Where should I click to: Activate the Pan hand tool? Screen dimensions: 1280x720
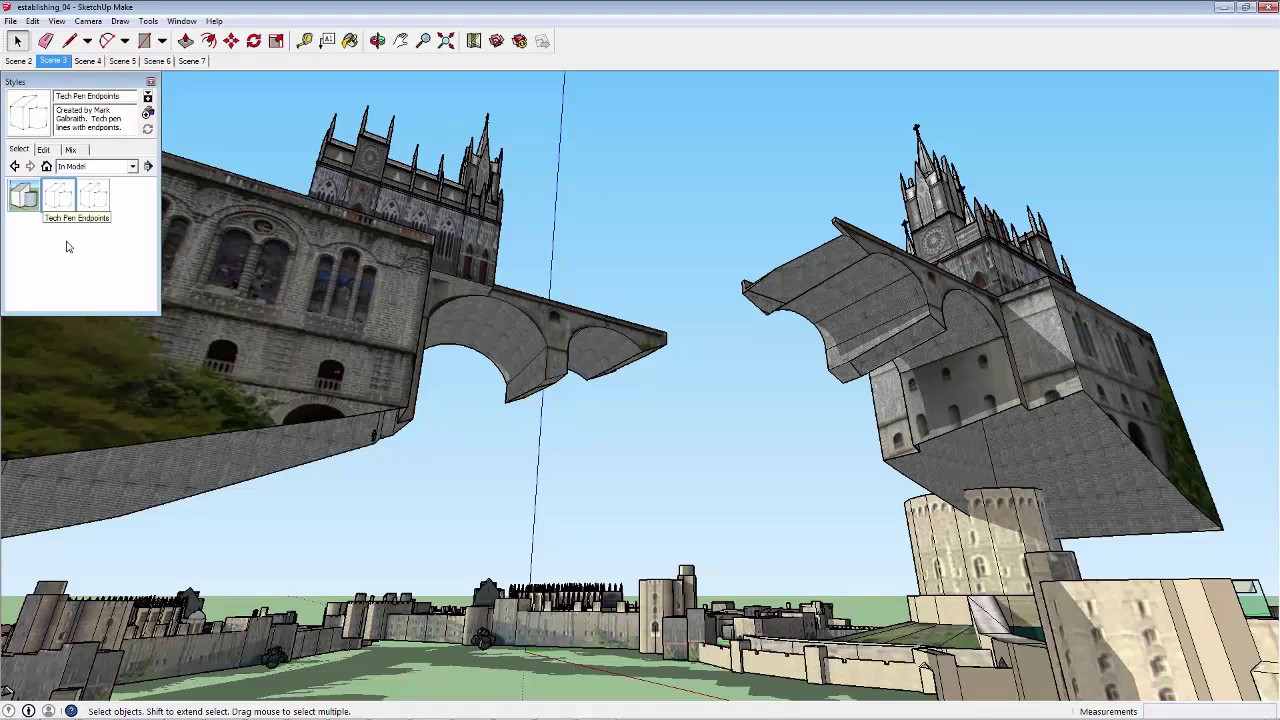pos(400,41)
